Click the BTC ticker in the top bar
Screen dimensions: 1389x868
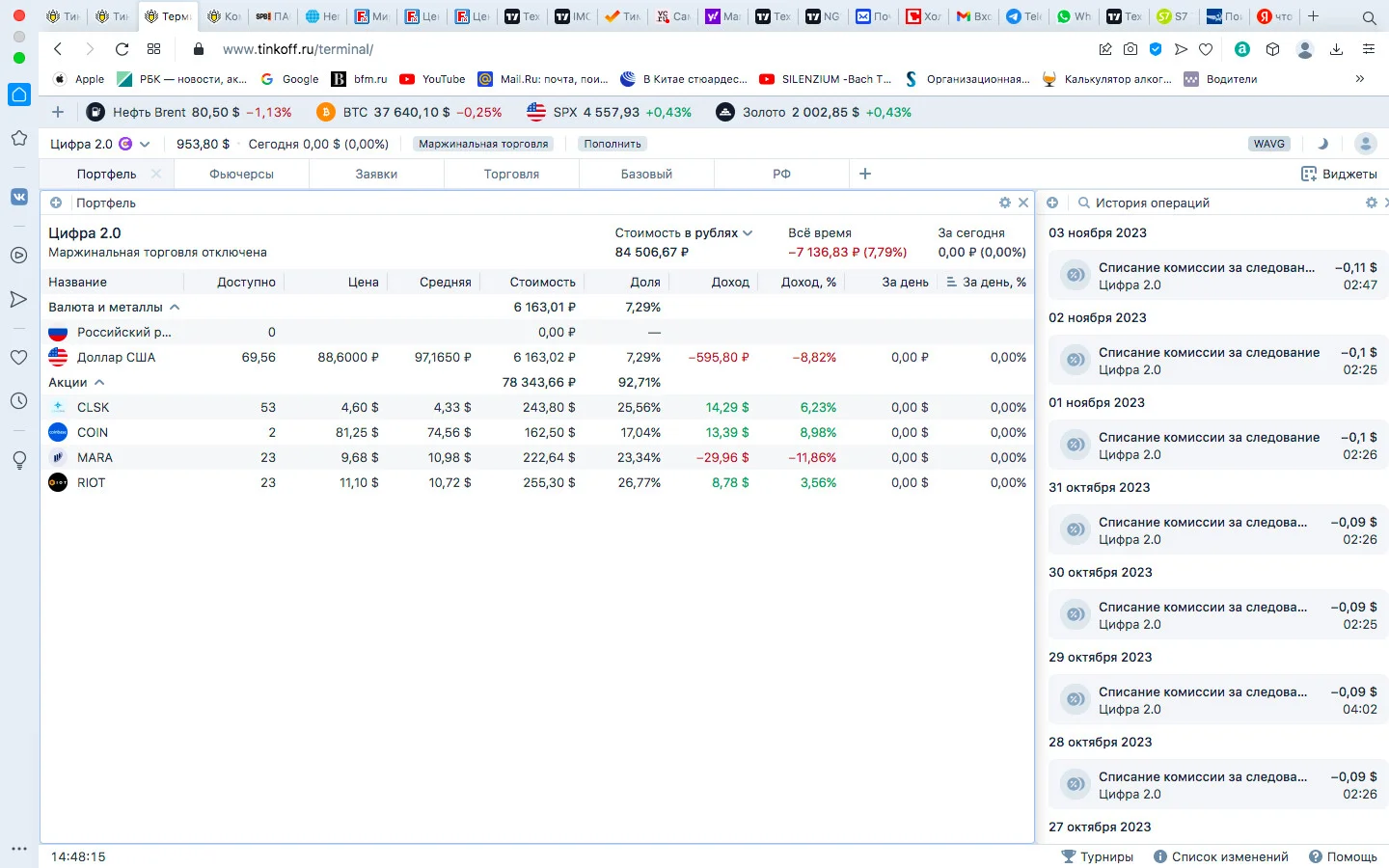coord(410,112)
